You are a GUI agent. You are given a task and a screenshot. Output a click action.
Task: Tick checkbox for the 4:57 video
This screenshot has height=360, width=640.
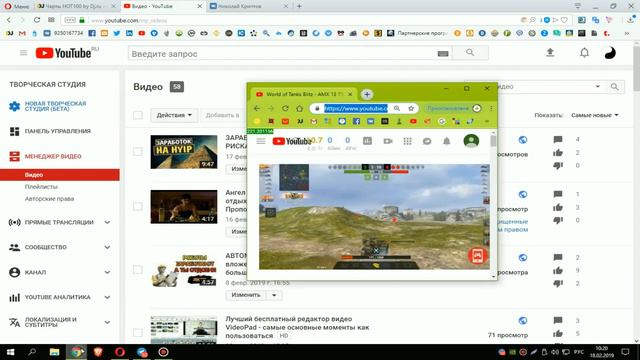(x=138, y=269)
